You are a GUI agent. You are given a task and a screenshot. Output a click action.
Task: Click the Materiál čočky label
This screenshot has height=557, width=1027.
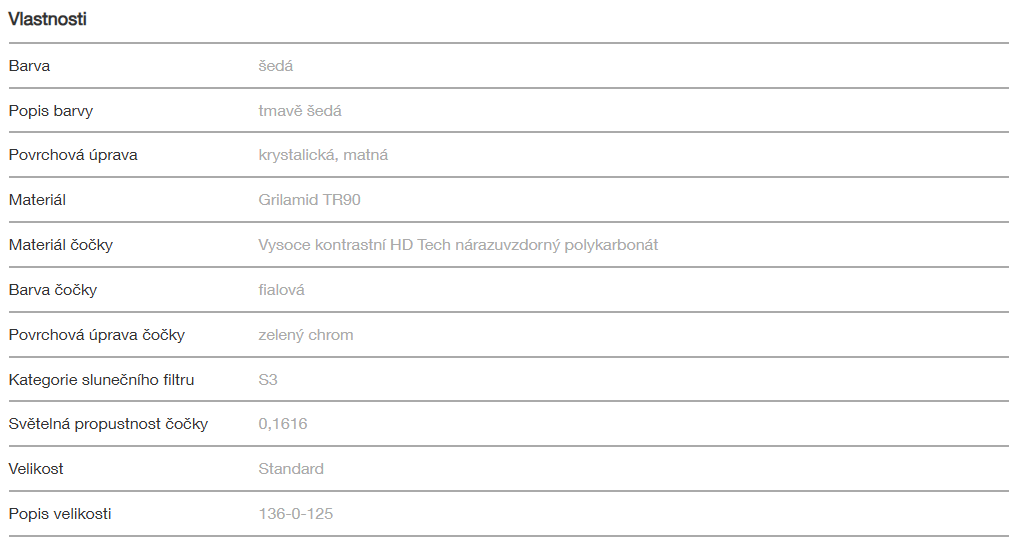[61, 245]
